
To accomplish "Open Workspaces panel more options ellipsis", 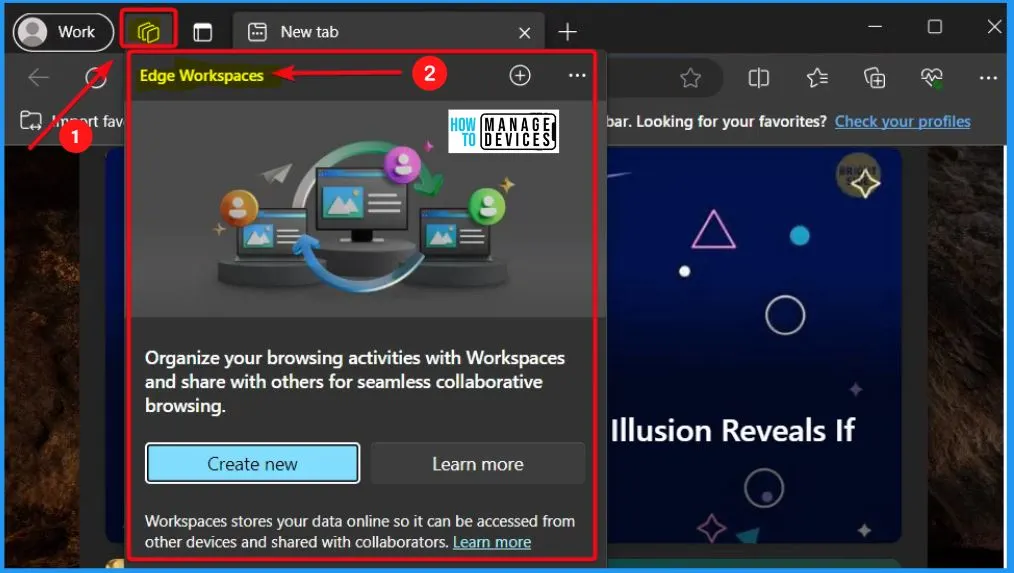I will pos(577,75).
